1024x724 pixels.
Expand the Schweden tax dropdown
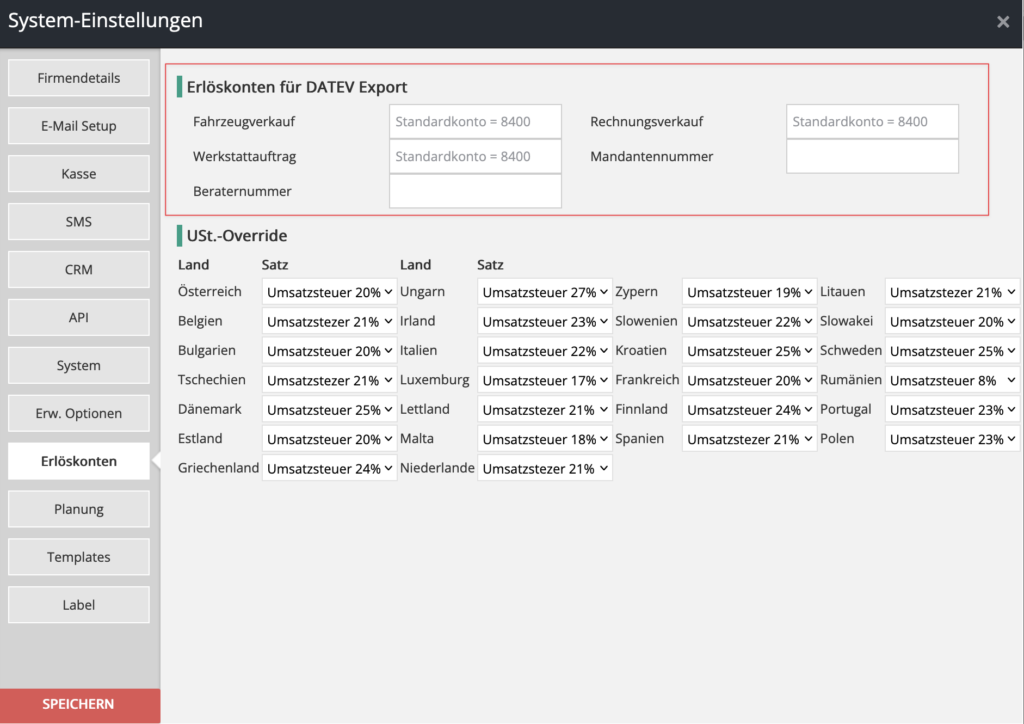pyautogui.click(x=952, y=350)
